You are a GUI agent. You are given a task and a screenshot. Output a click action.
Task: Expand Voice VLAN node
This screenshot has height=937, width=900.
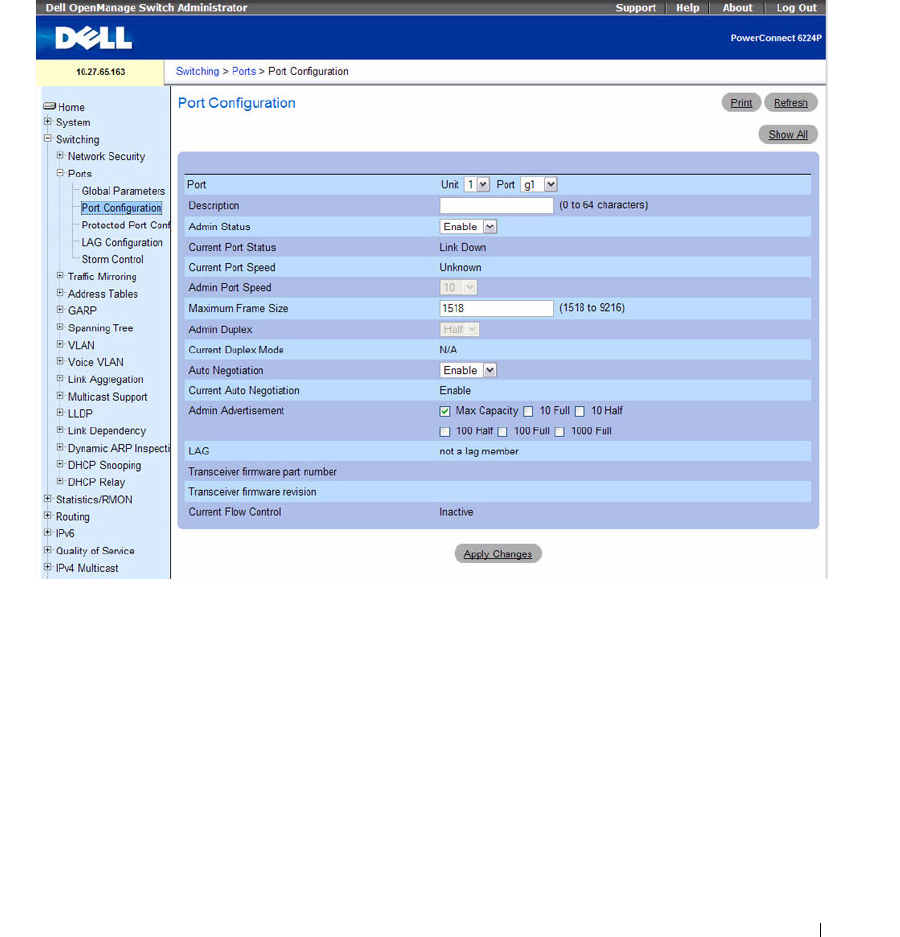click(x=60, y=361)
